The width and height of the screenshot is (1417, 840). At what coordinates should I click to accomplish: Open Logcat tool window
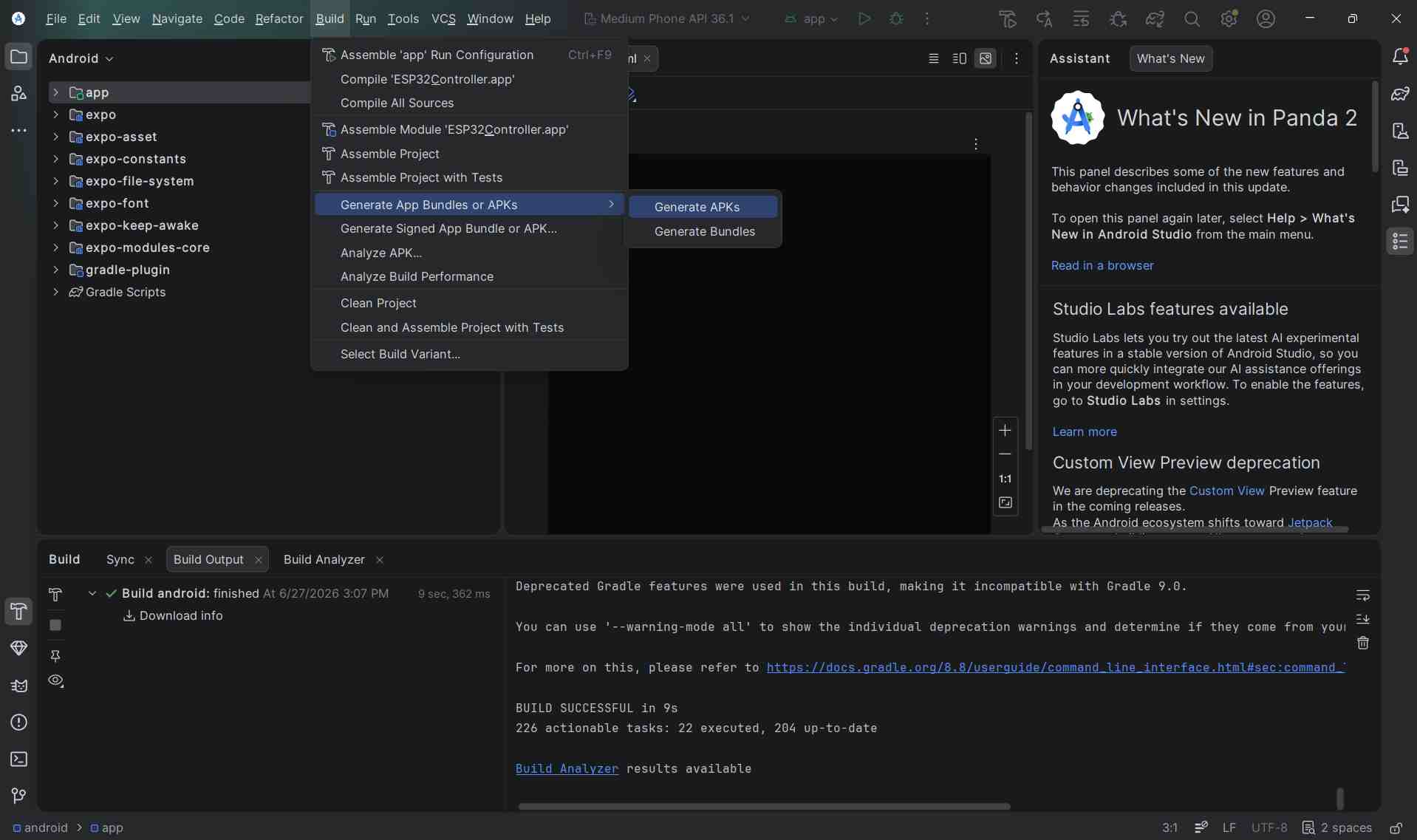(18, 685)
